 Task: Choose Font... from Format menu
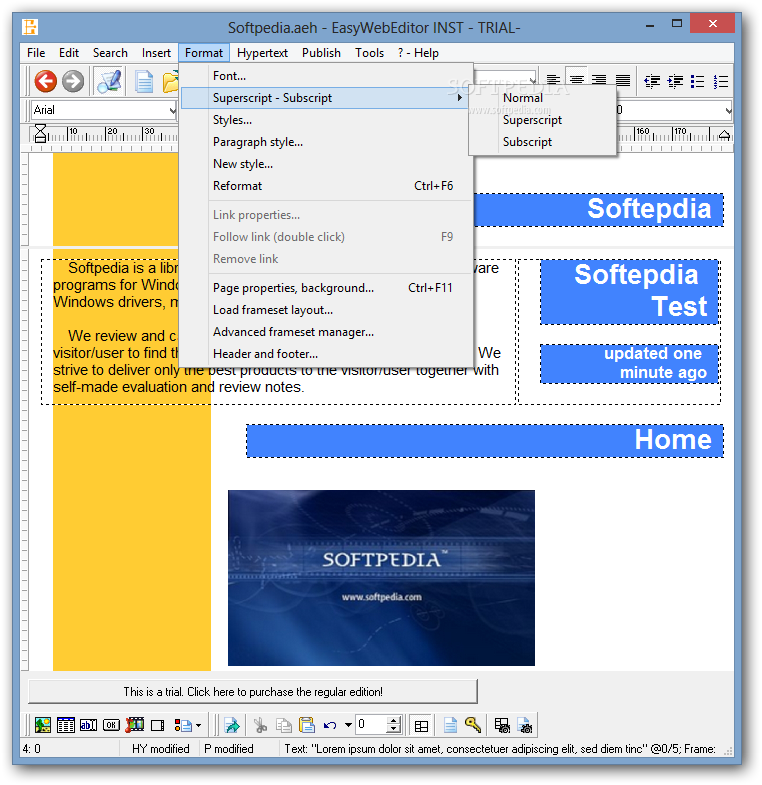326,76
